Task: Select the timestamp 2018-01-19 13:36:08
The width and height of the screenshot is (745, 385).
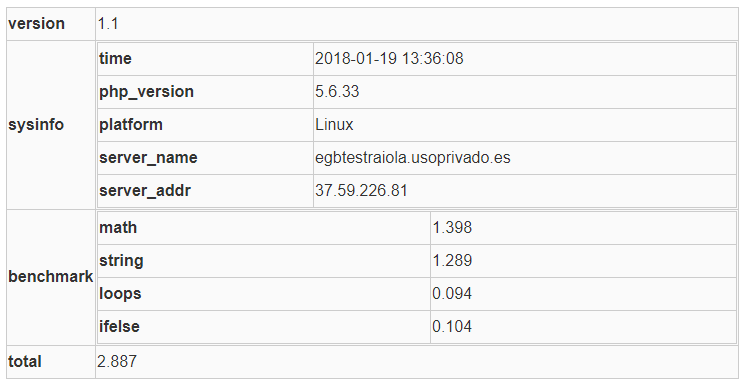Action: [x=389, y=58]
